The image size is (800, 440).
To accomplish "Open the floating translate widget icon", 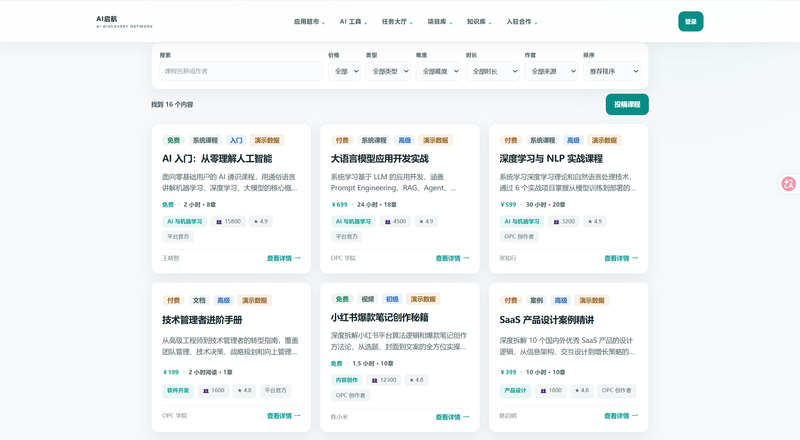I will pyautogui.click(x=789, y=184).
